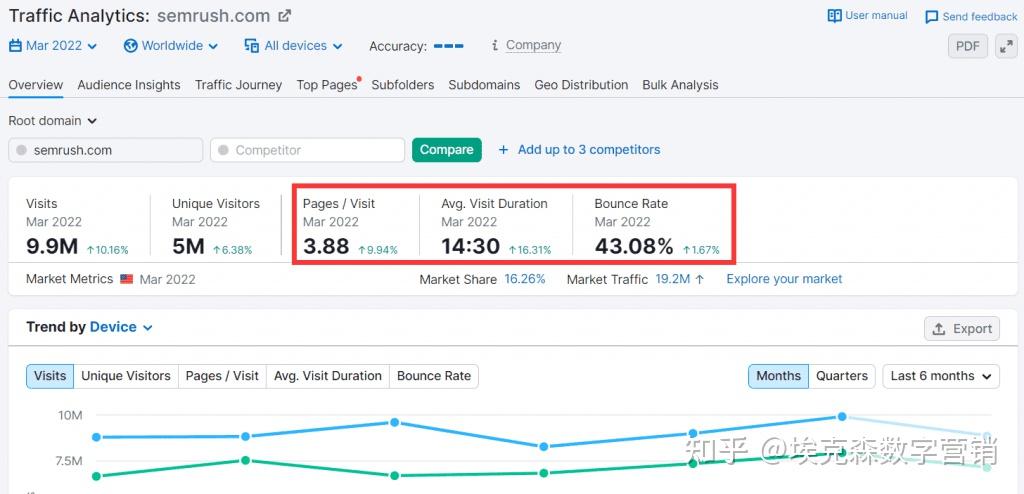Click the semrush.com domain input field
The width and height of the screenshot is (1024, 494).
106,150
